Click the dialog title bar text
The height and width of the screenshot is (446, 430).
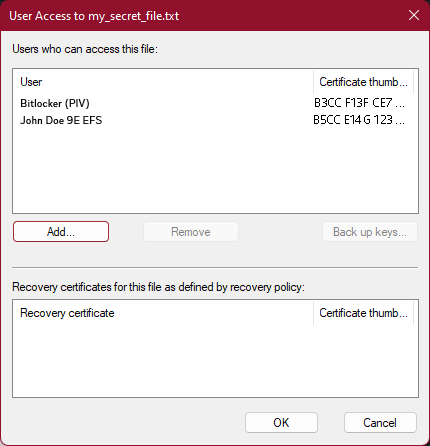[x=94, y=16]
